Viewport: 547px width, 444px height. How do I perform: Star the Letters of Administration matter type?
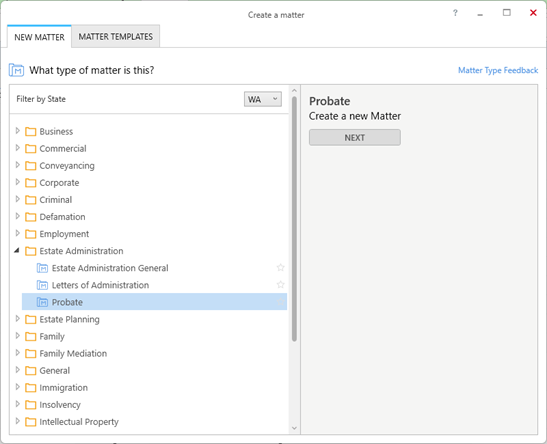(x=280, y=285)
